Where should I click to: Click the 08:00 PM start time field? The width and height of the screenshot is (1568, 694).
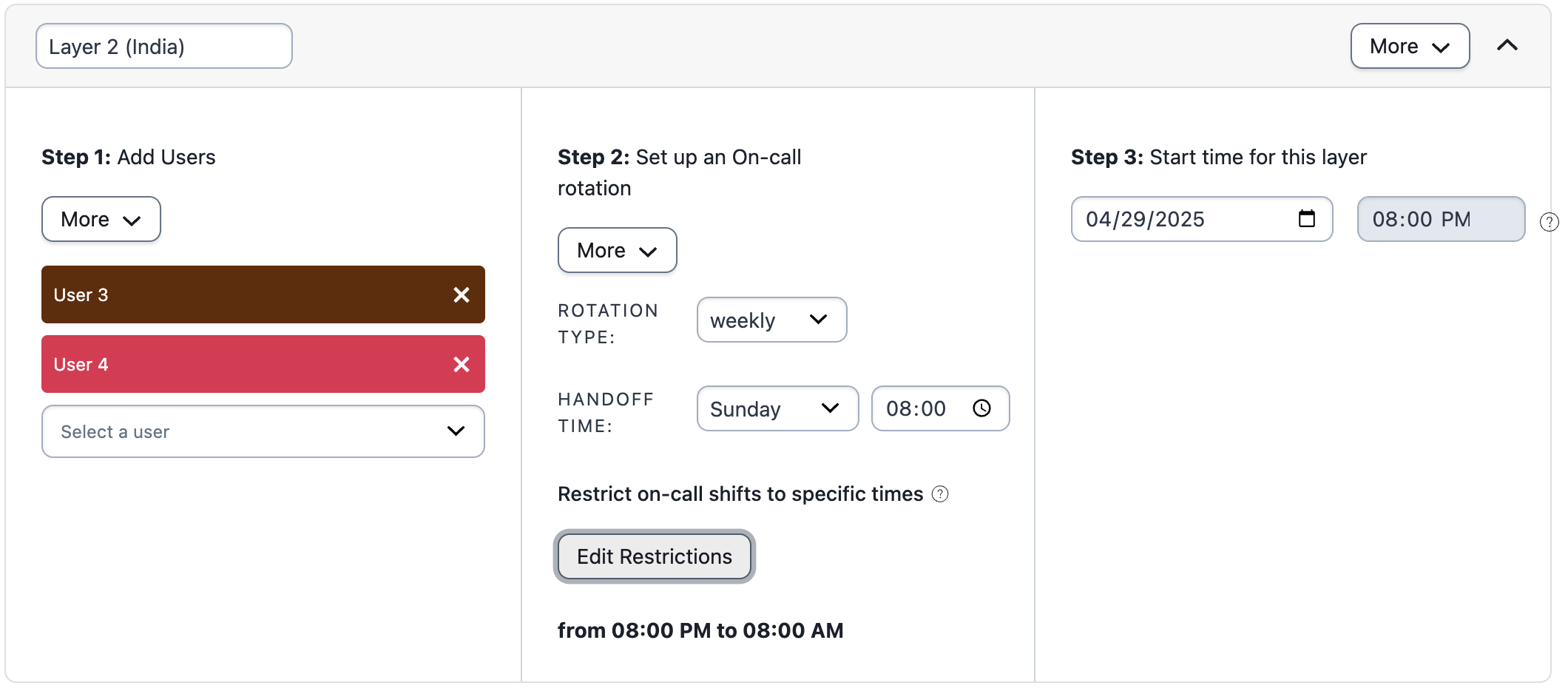[1442, 219]
